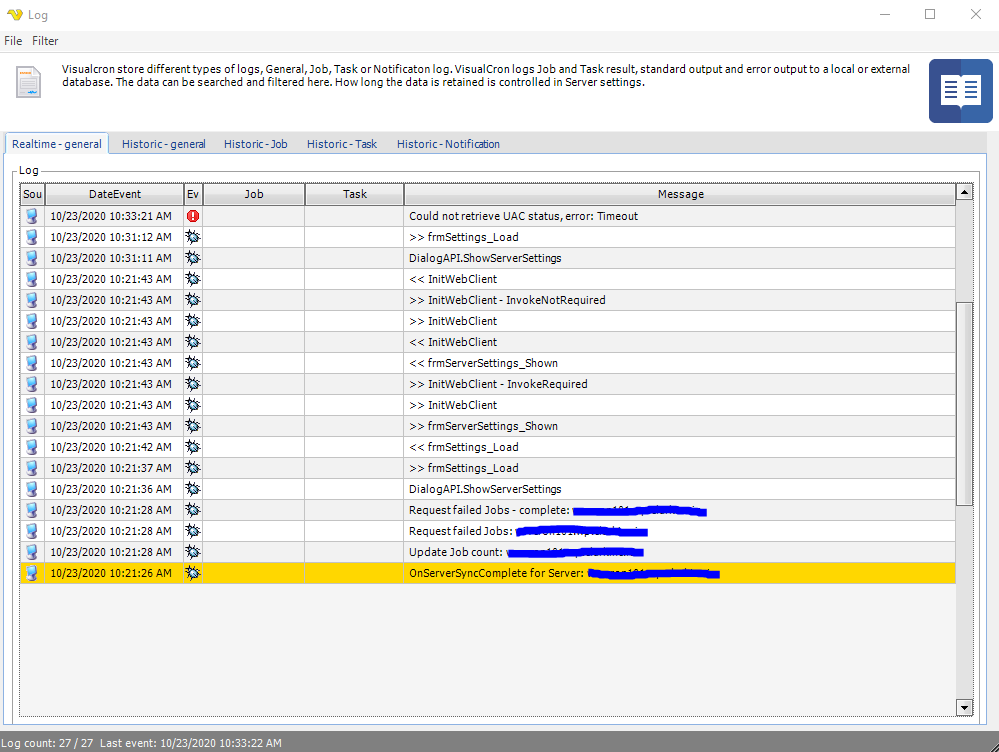
Task: Click scroll down arrow of the log list
Action: pyautogui.click(x=964, y=707)
